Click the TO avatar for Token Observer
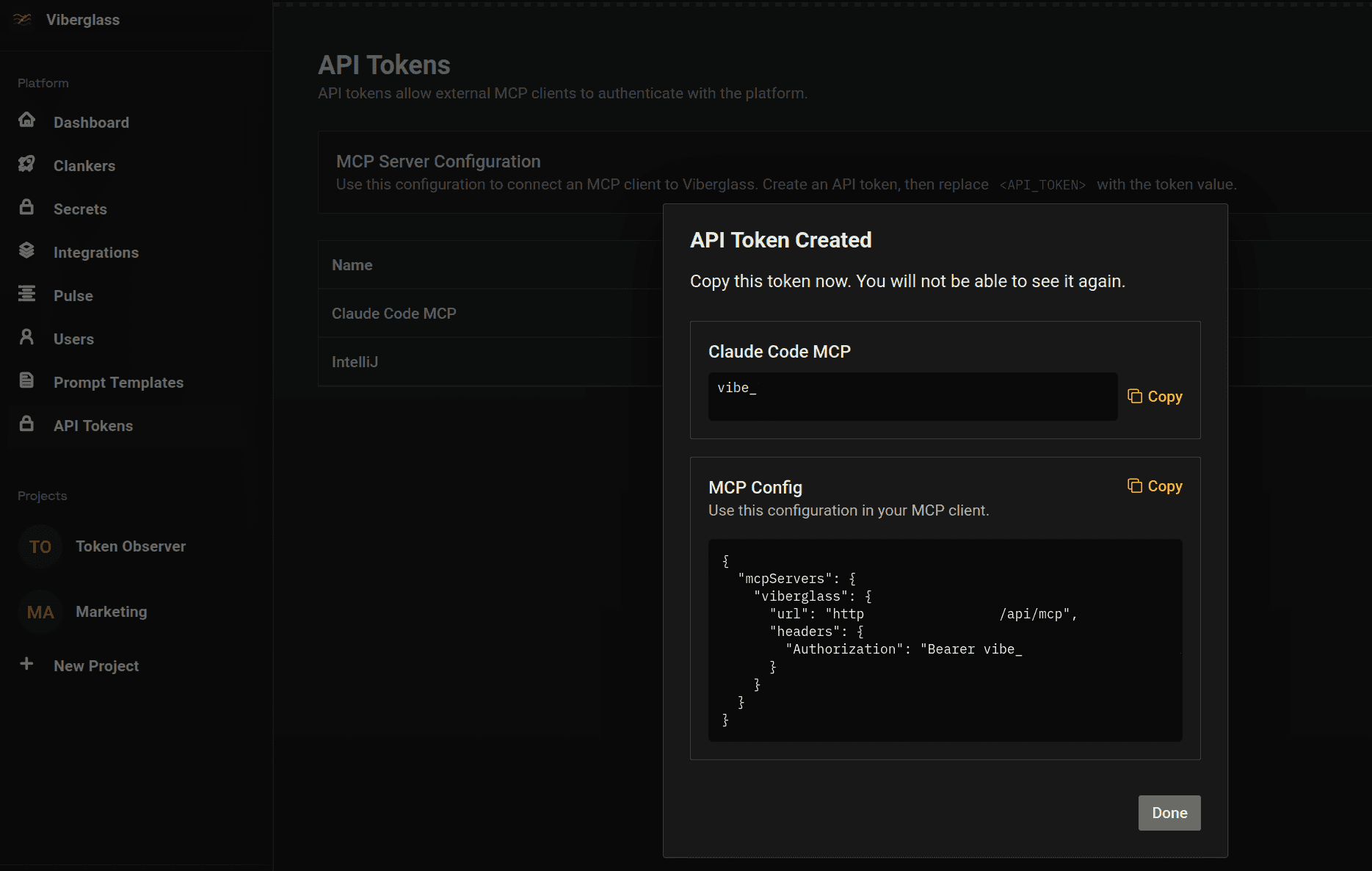This screenshot has width=1372, height=871. pos(40,546)
